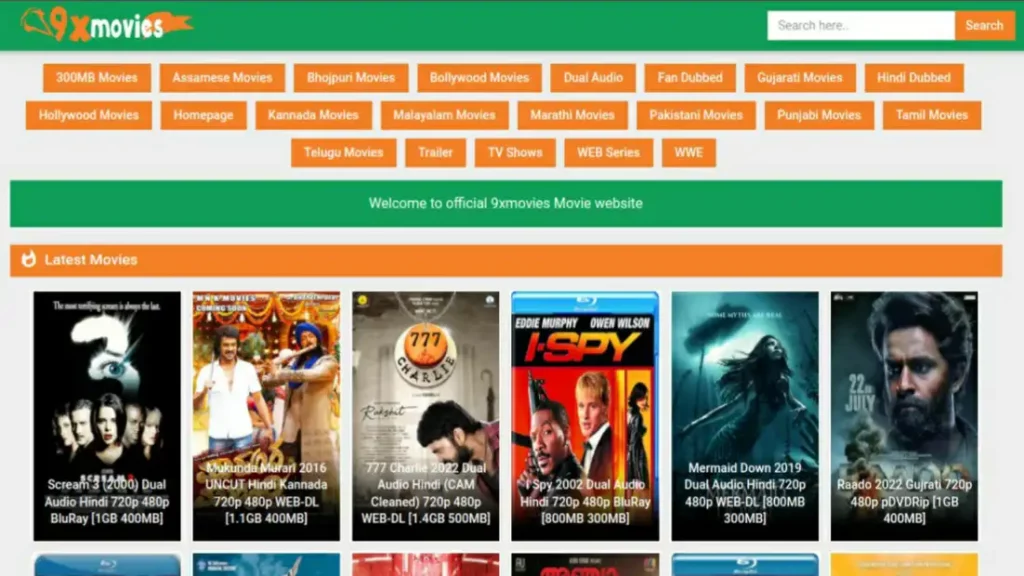Viewport: 1024px width, 576px height.
Task: Open Mukunda Murari 2016 movie poster
Action: click(x=266, y=416)
